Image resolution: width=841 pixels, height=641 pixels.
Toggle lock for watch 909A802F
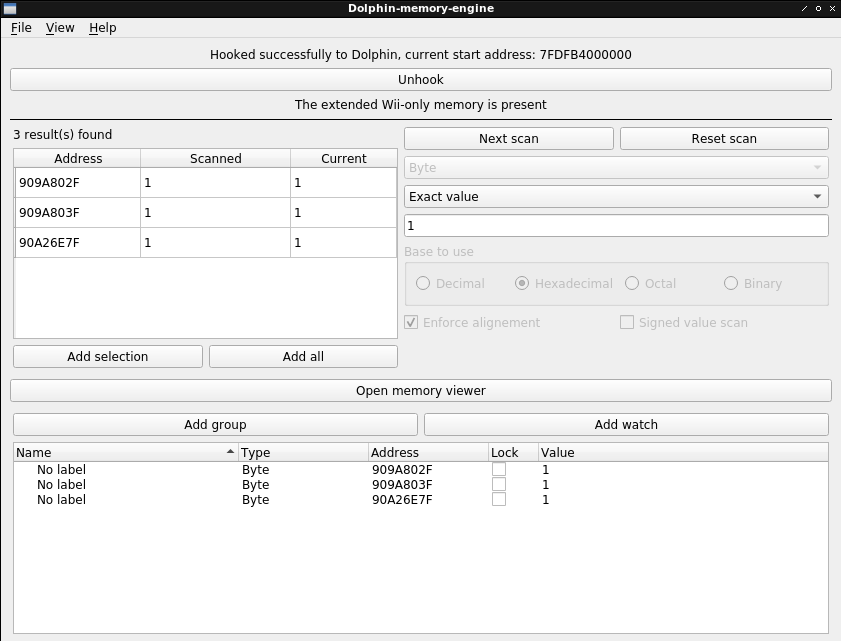click(x=499, y=469)
